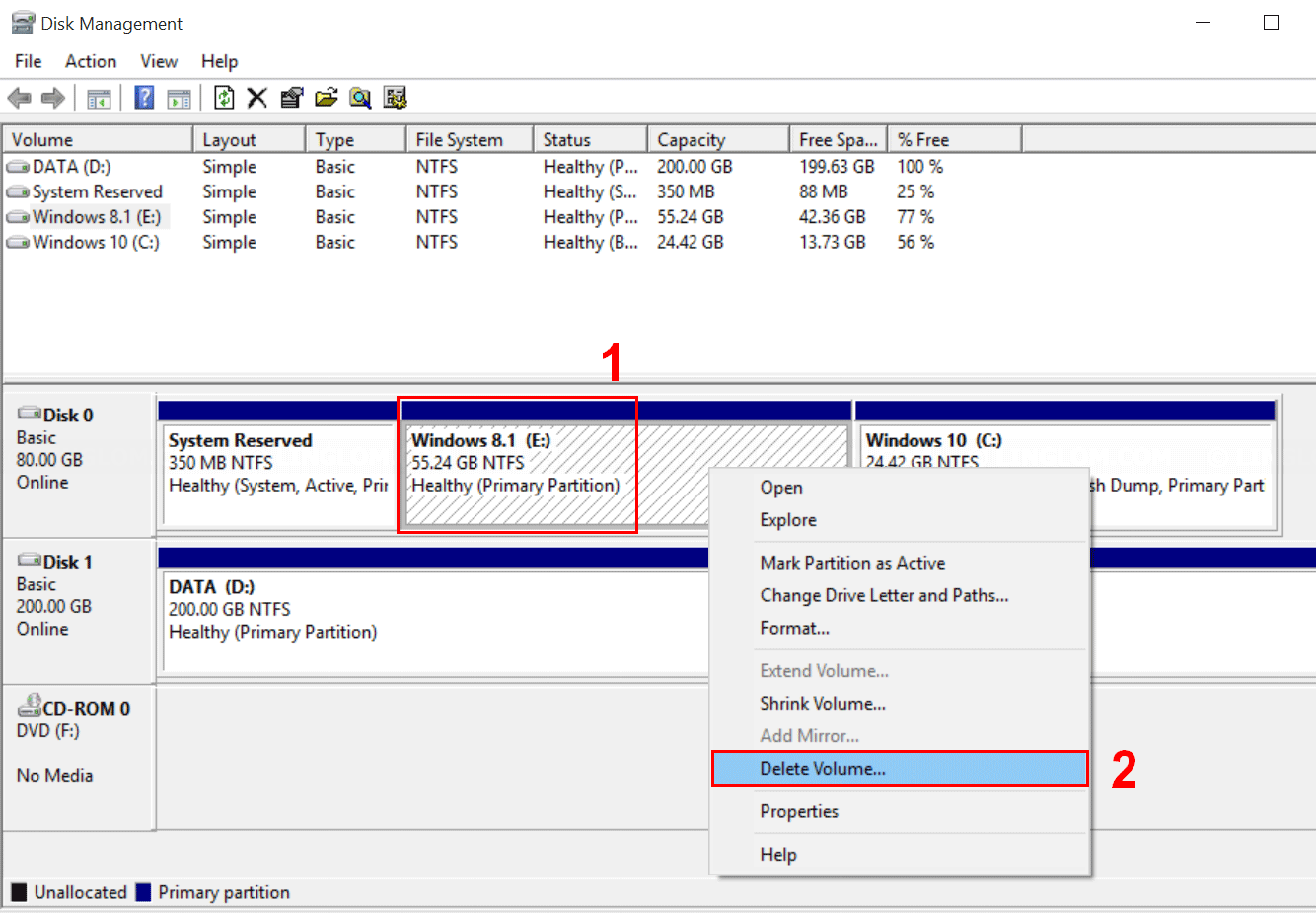
Task: Click the Disk Management title bar icon
Action: (23, 23)
